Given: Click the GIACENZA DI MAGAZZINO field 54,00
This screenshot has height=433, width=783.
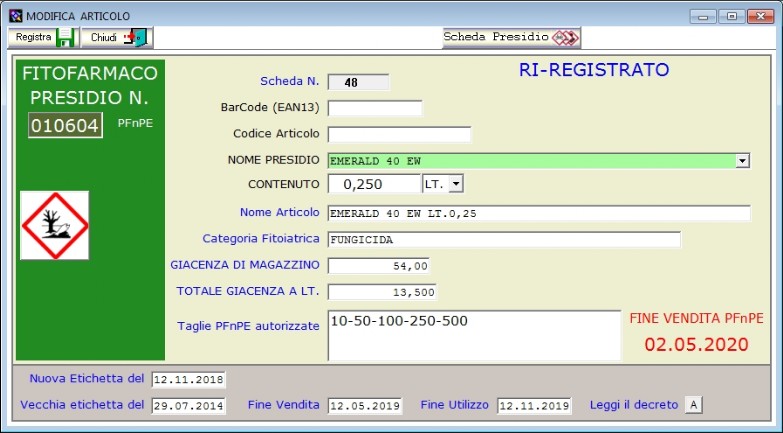Looking at the screenshot, I should click(x=379, y=266).
